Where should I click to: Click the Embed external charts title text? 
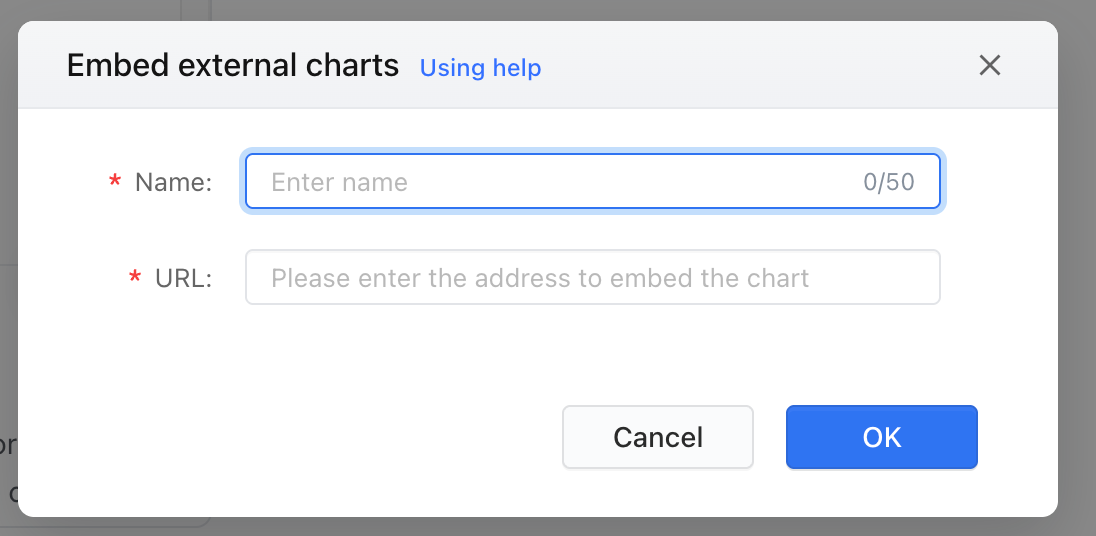(x=233, y=66)
